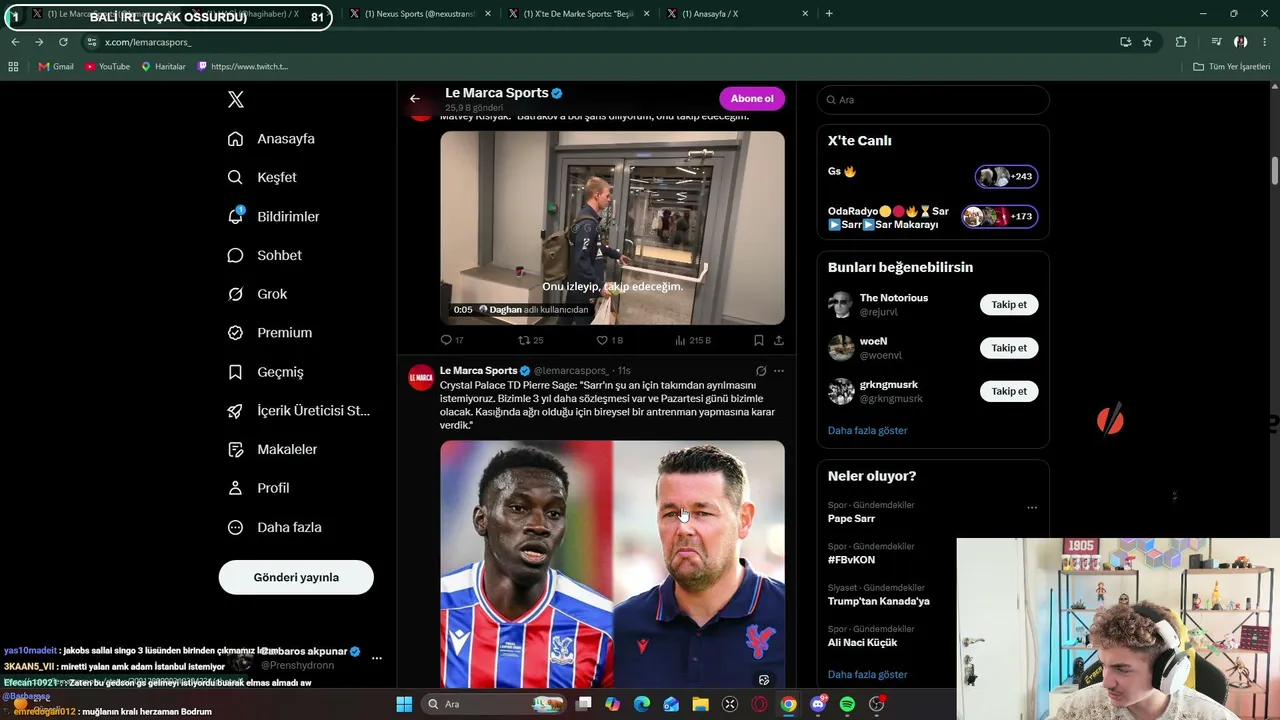Open the Windows Start menu
The height and width of the screenshot is (720, 1280).
pos(404,704)
